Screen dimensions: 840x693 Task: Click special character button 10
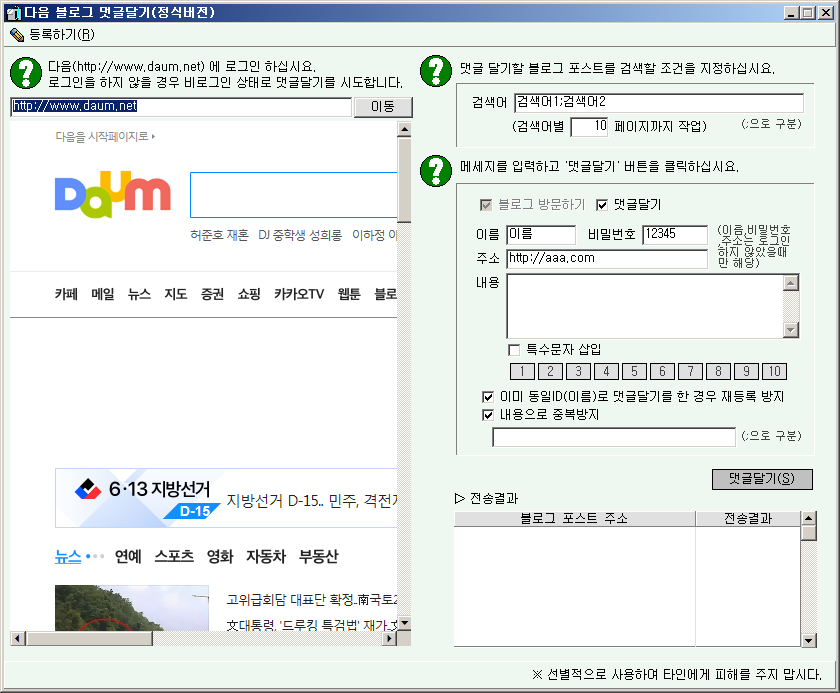(774, 371)
